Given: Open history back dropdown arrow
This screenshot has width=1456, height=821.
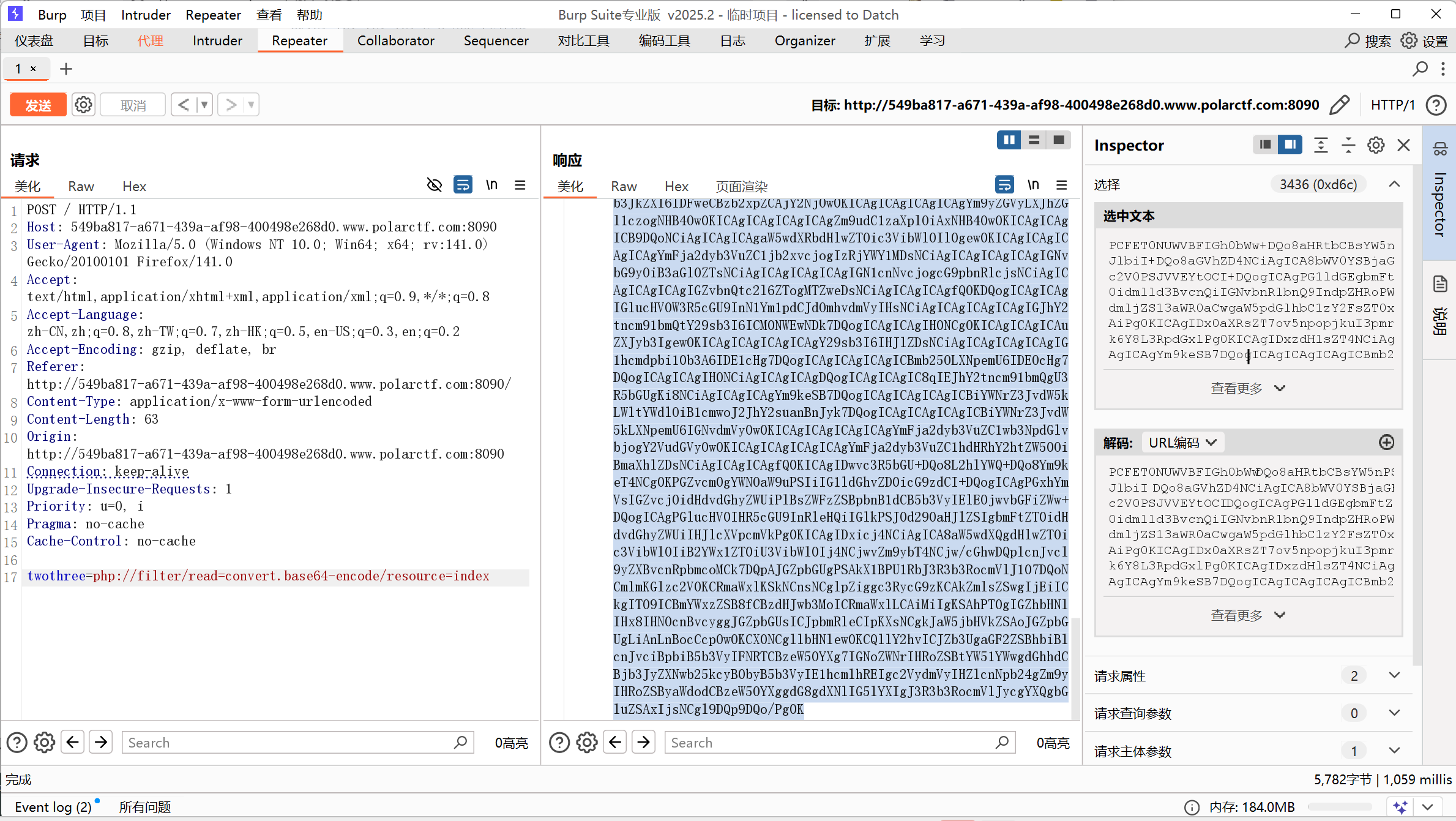Looking at the screenshot, I should tap(204, 105).
